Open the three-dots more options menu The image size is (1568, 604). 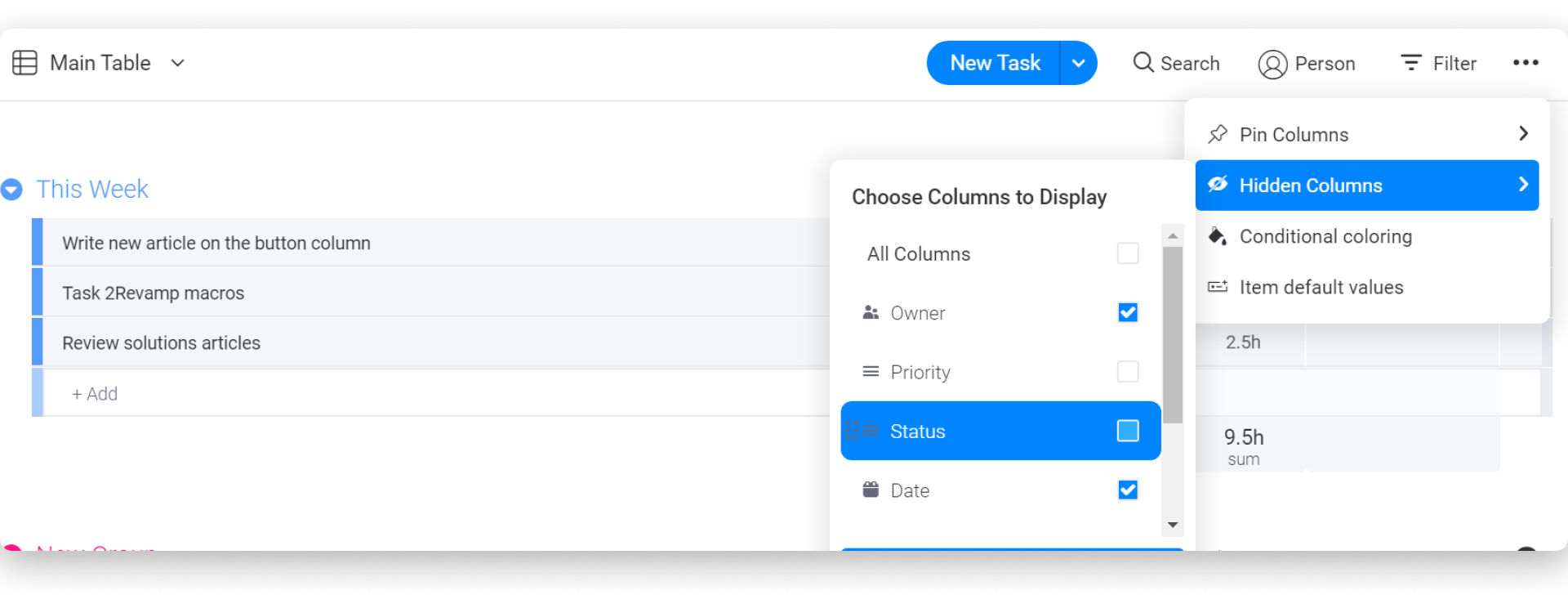click(x=1526, y=62)
